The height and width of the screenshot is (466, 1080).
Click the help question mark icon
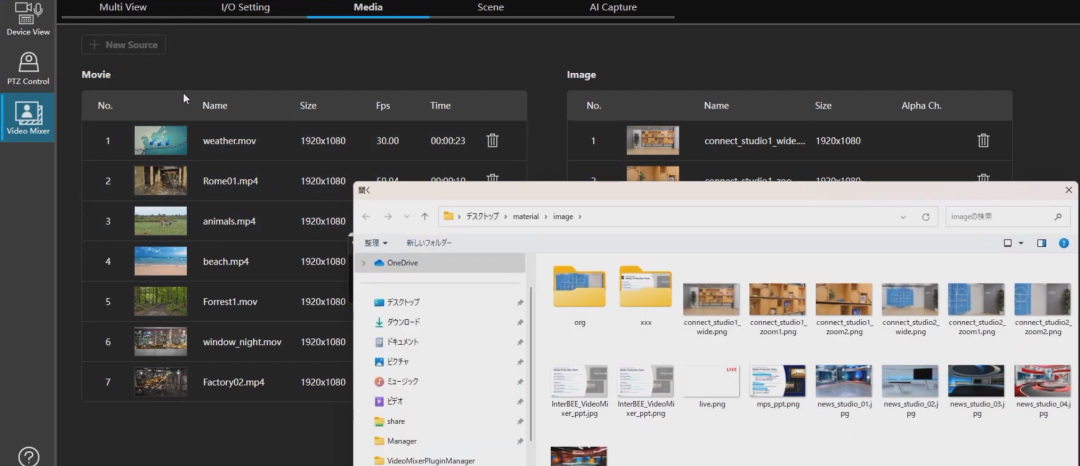click(x=28, y=456)
